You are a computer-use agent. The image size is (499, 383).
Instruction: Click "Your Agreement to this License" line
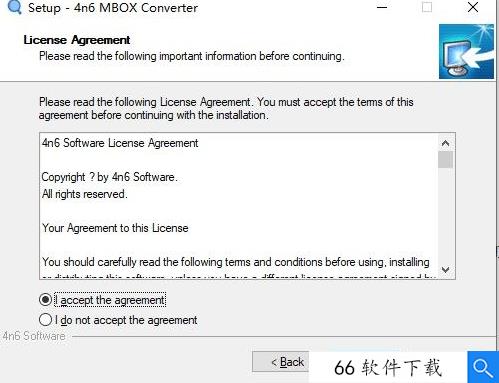[115, 228]
